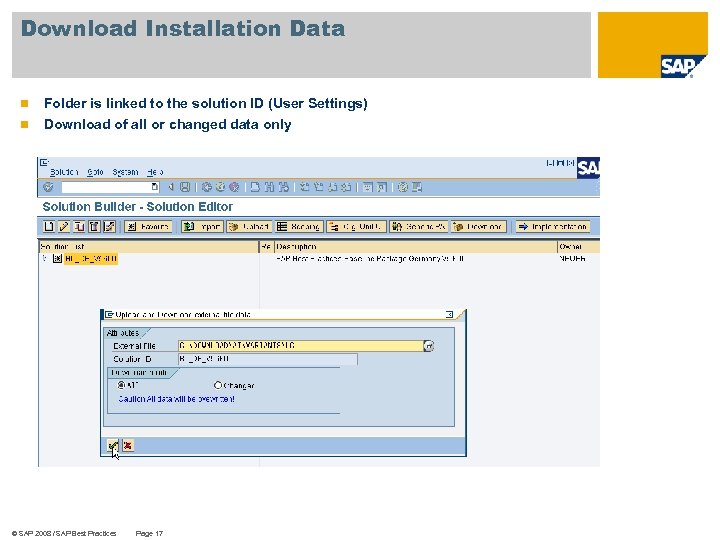Screen dimensions: 720x540
Task: Click into the External File path field
Action: coord(300,345)
